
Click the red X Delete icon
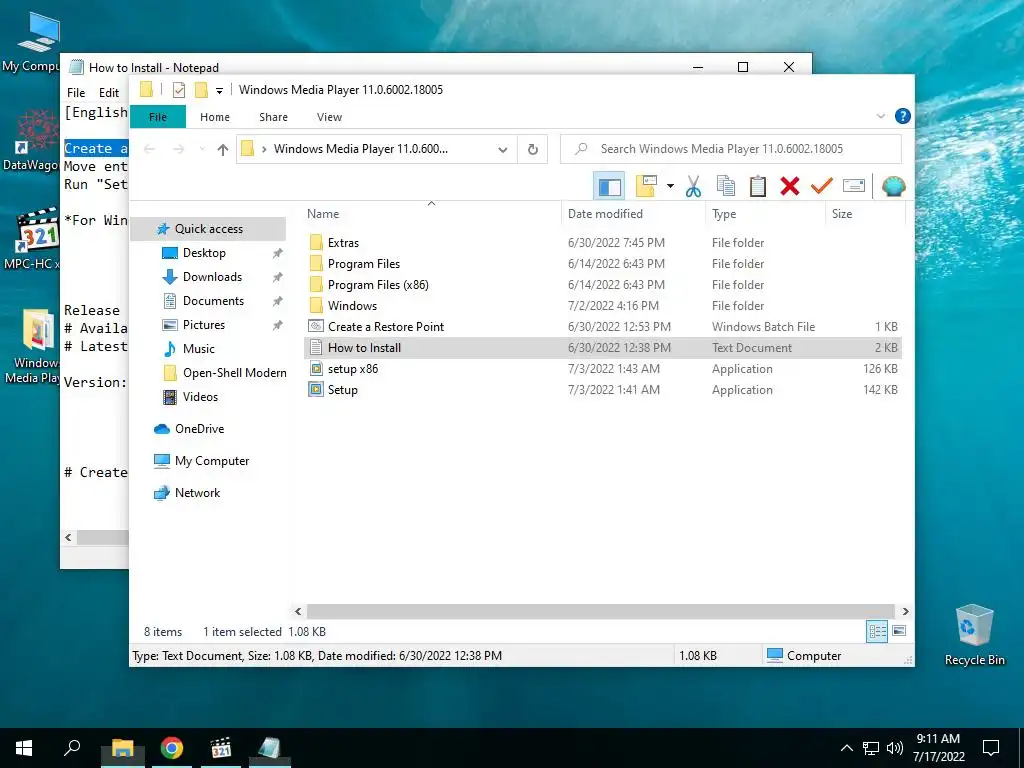pyautogui.click(x=790, y=186)
